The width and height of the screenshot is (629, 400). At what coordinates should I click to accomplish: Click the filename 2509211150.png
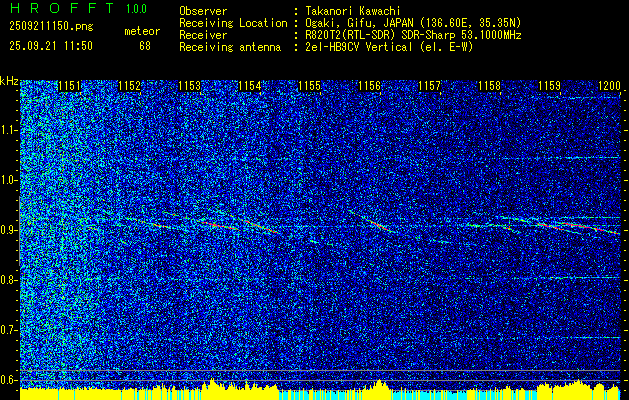[x=51, y=27]
